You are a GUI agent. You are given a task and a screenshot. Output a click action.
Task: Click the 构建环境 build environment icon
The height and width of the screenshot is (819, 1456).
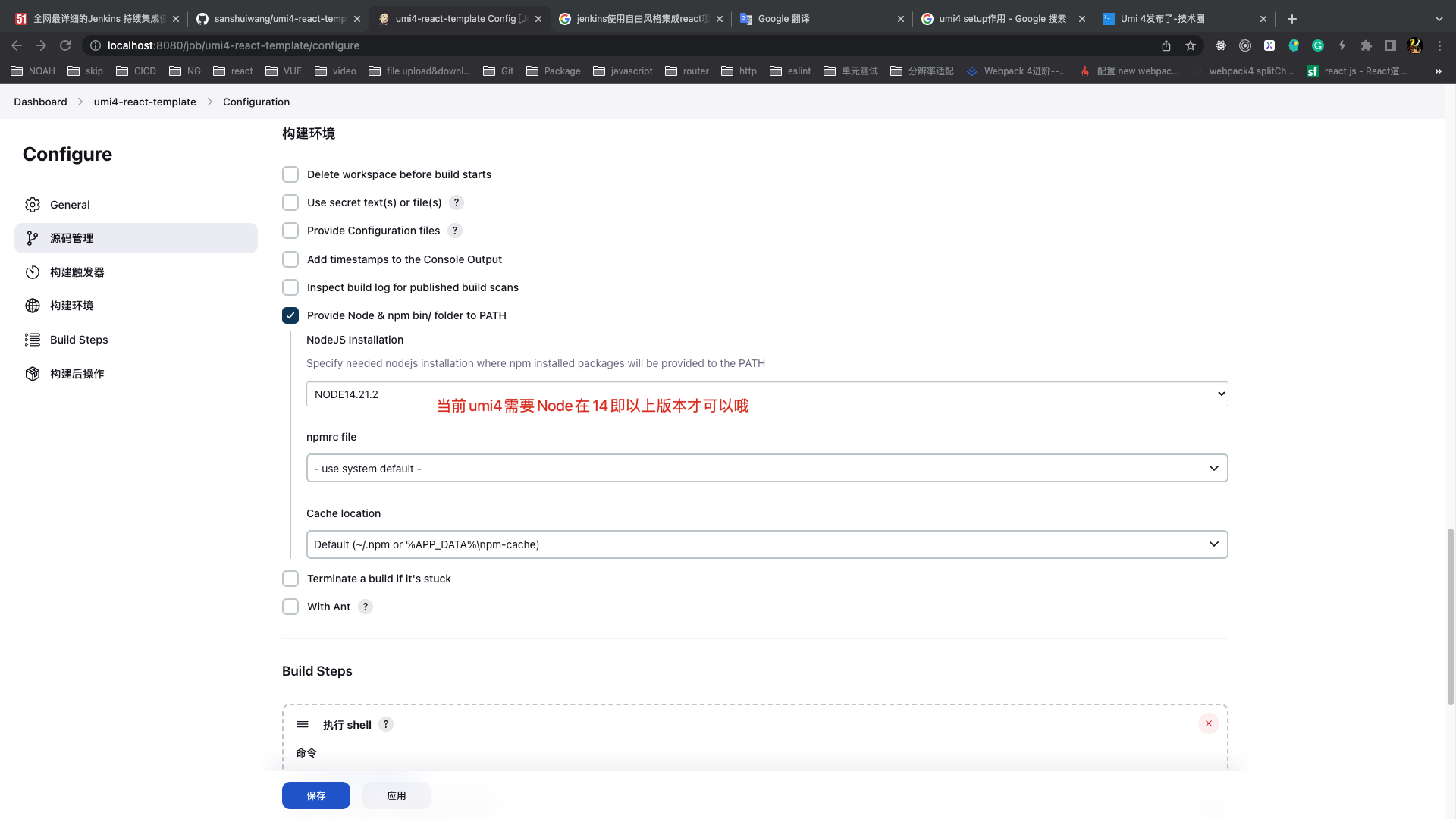[x=32, y=305]
